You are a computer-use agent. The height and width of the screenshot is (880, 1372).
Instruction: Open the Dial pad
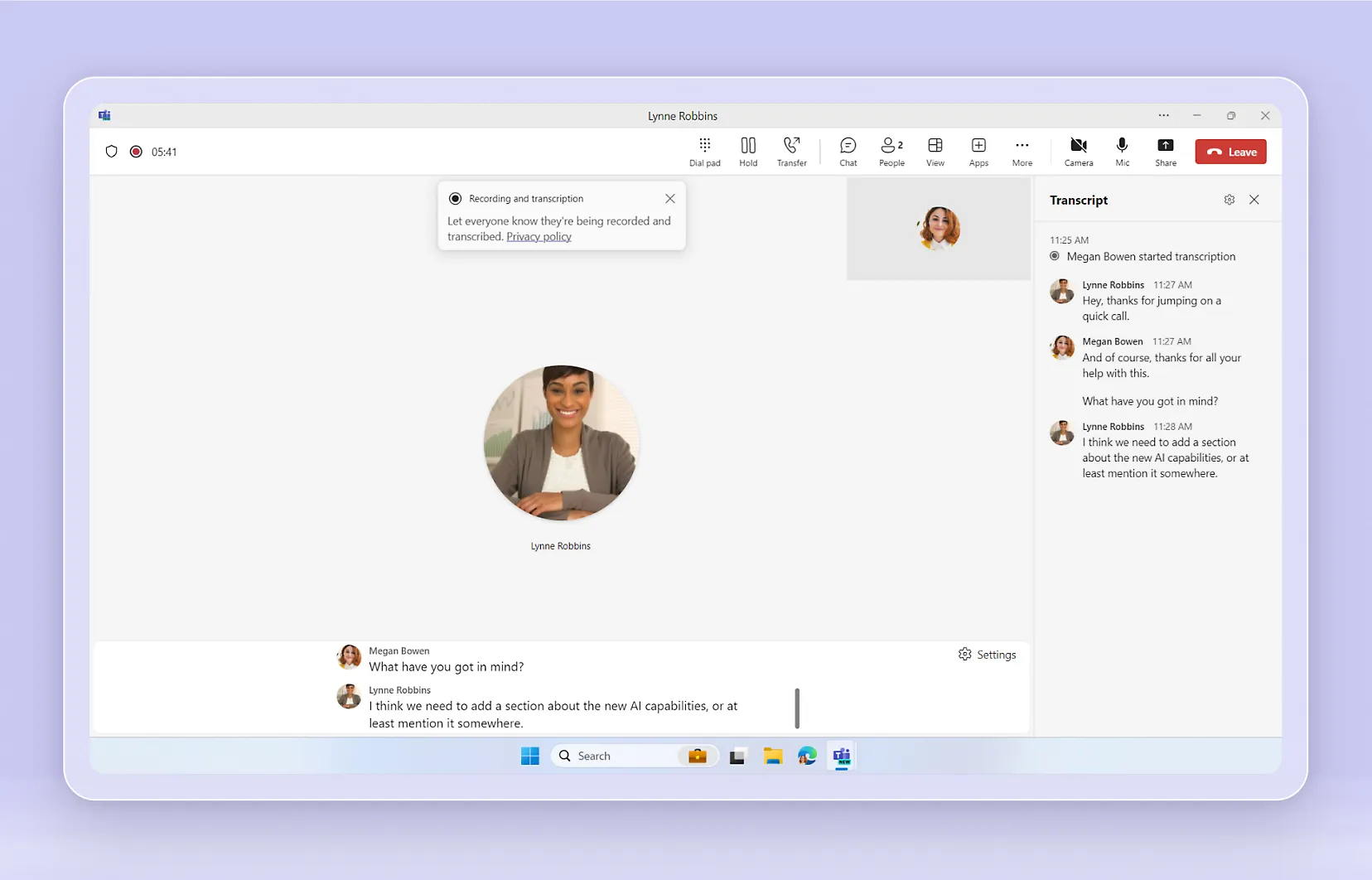[704, 152]
